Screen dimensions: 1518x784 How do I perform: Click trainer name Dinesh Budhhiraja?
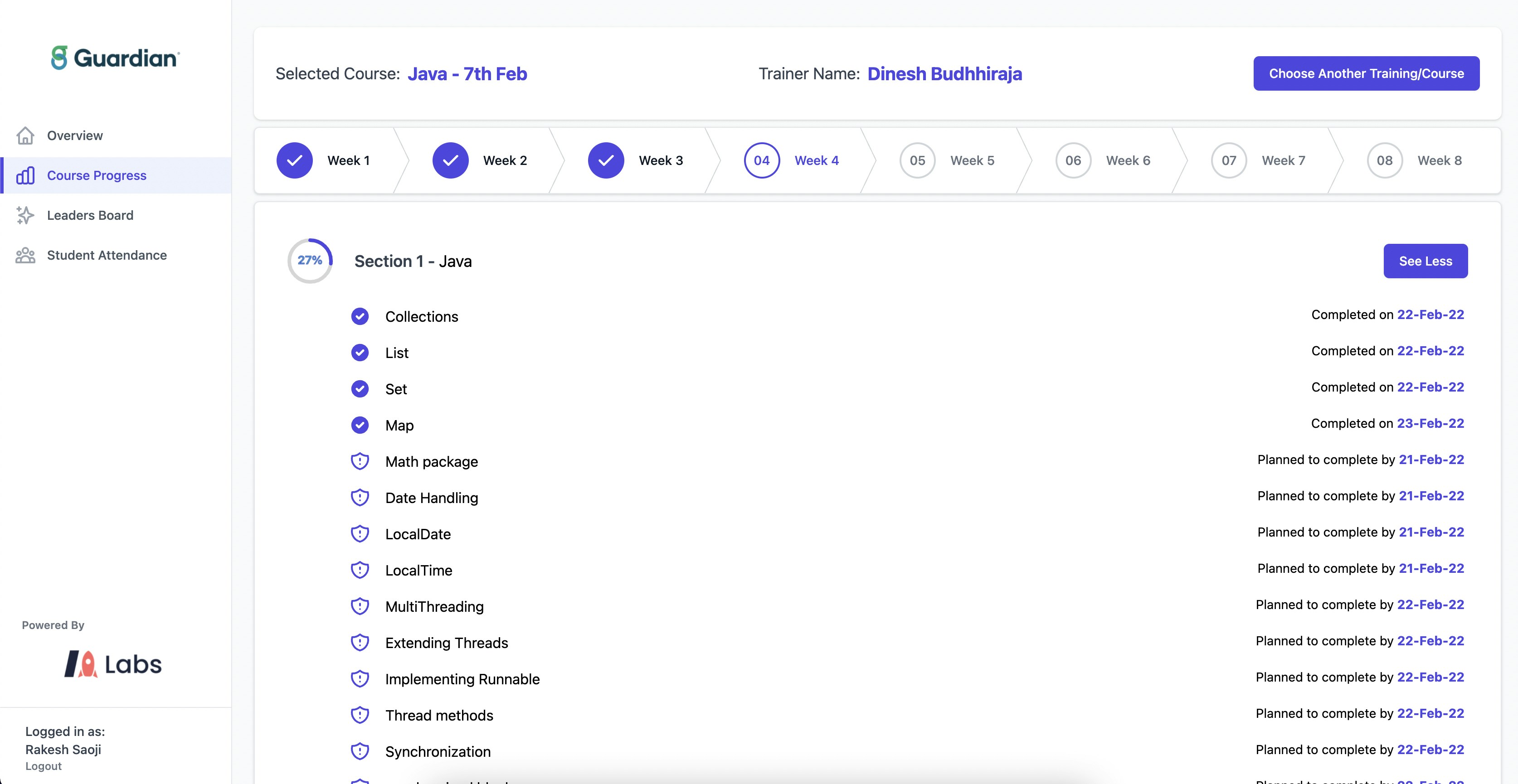[x=945, y=73]
